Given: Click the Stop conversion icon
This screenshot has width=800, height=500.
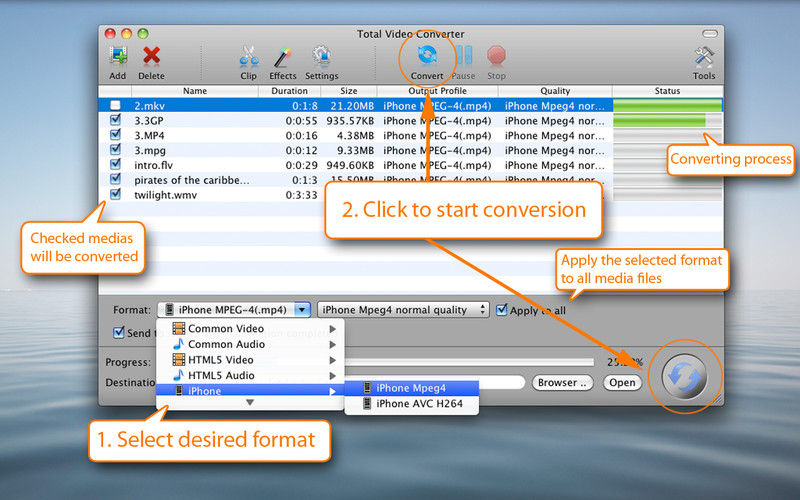Looking at the screenshot, I should [x=496, y=55].
